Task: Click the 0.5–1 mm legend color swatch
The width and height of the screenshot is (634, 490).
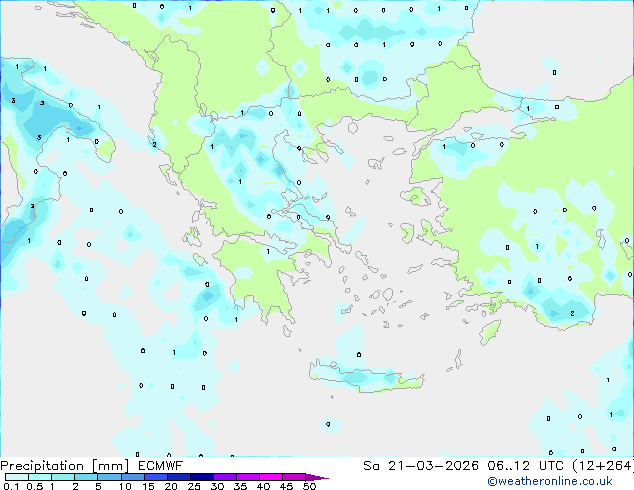Action: coord(40,477)
